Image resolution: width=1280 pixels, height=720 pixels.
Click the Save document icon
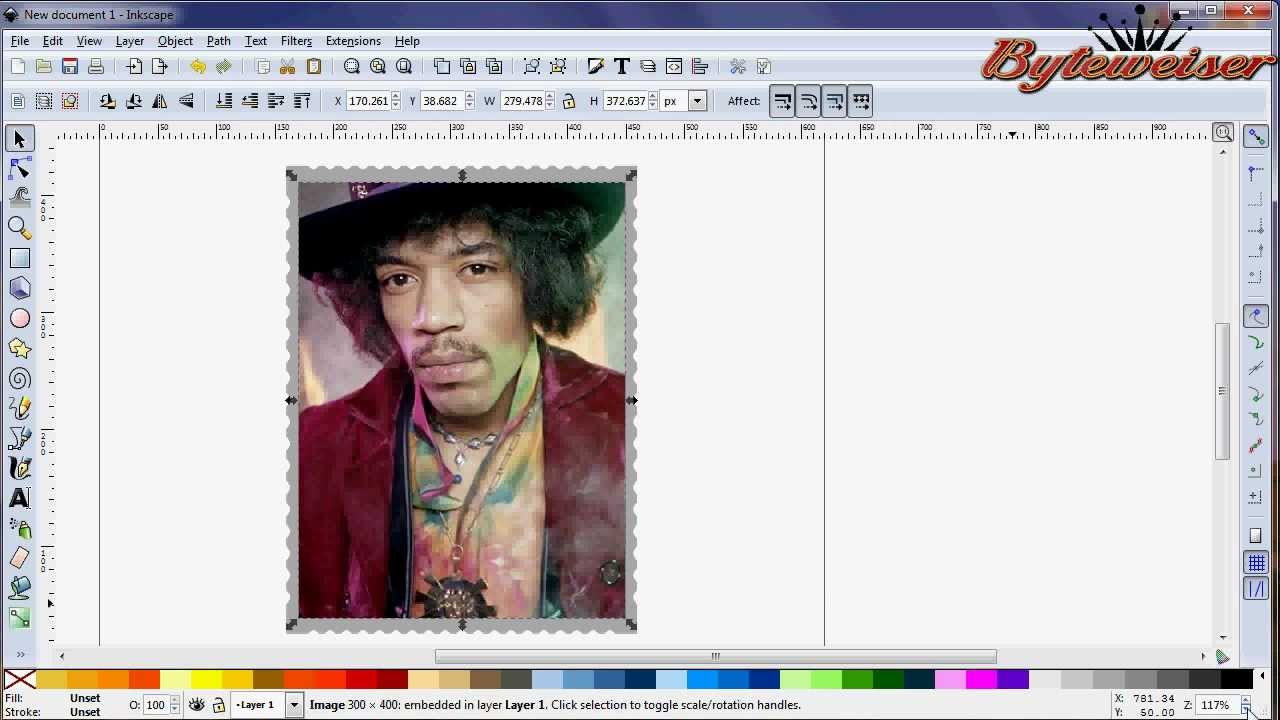click(70, 66)
